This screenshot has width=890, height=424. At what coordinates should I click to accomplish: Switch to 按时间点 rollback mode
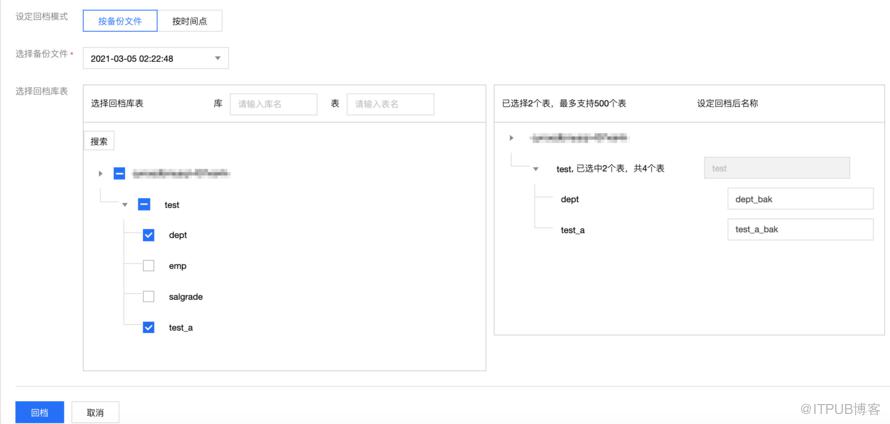[190, 21]
